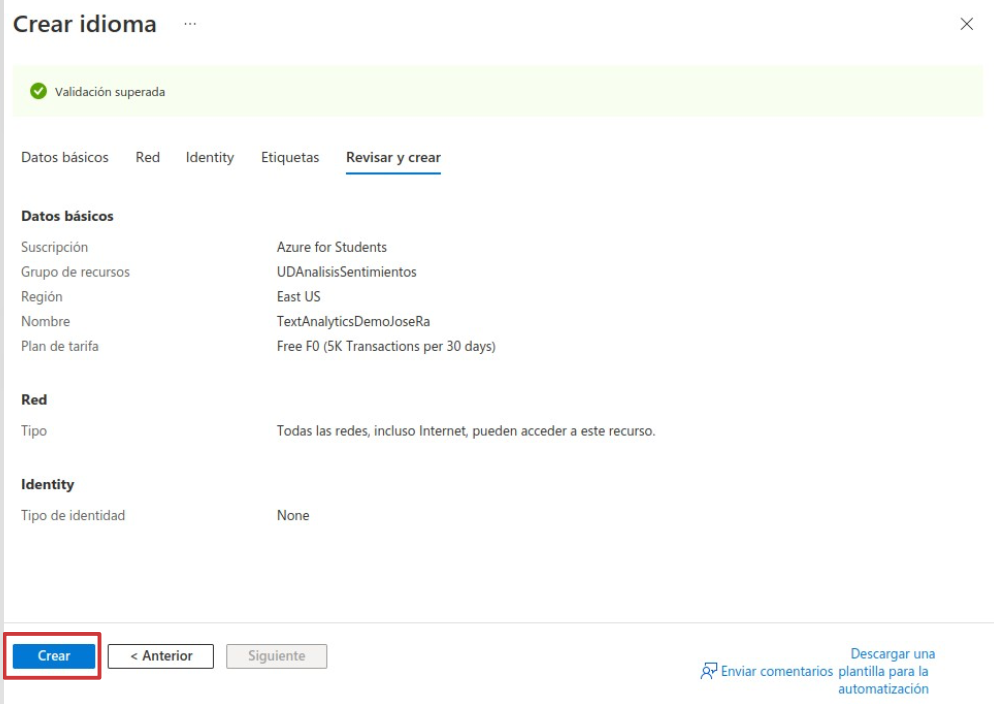Click the Crear button to deploy
994x704 pixels.
51,655
